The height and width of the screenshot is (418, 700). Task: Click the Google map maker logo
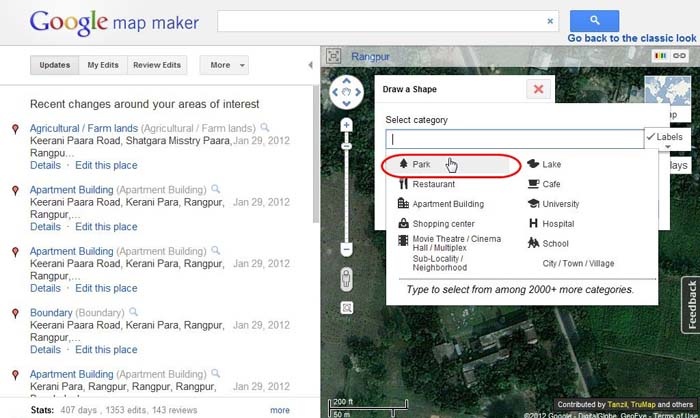point(114,22)
